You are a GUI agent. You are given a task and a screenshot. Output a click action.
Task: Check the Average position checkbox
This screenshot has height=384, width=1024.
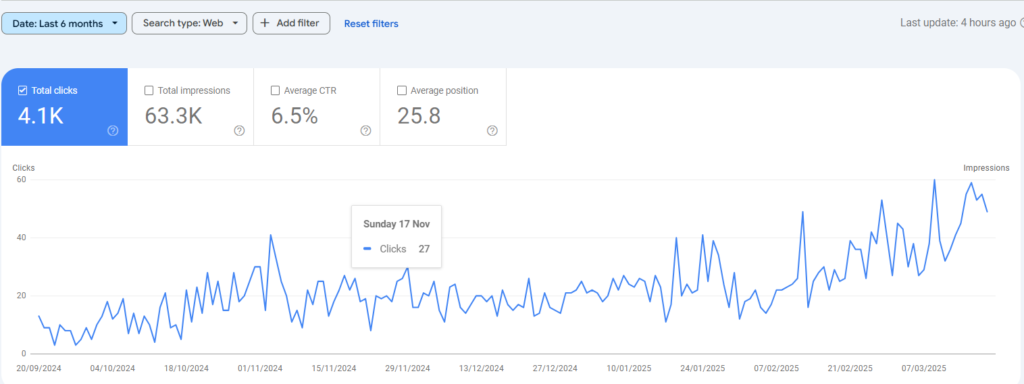pyautogui.click(x=402, y=91)
